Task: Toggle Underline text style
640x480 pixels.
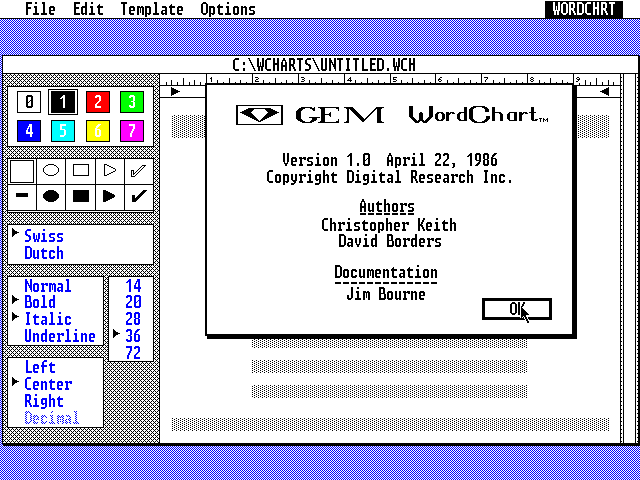Action: coord(60,336)
